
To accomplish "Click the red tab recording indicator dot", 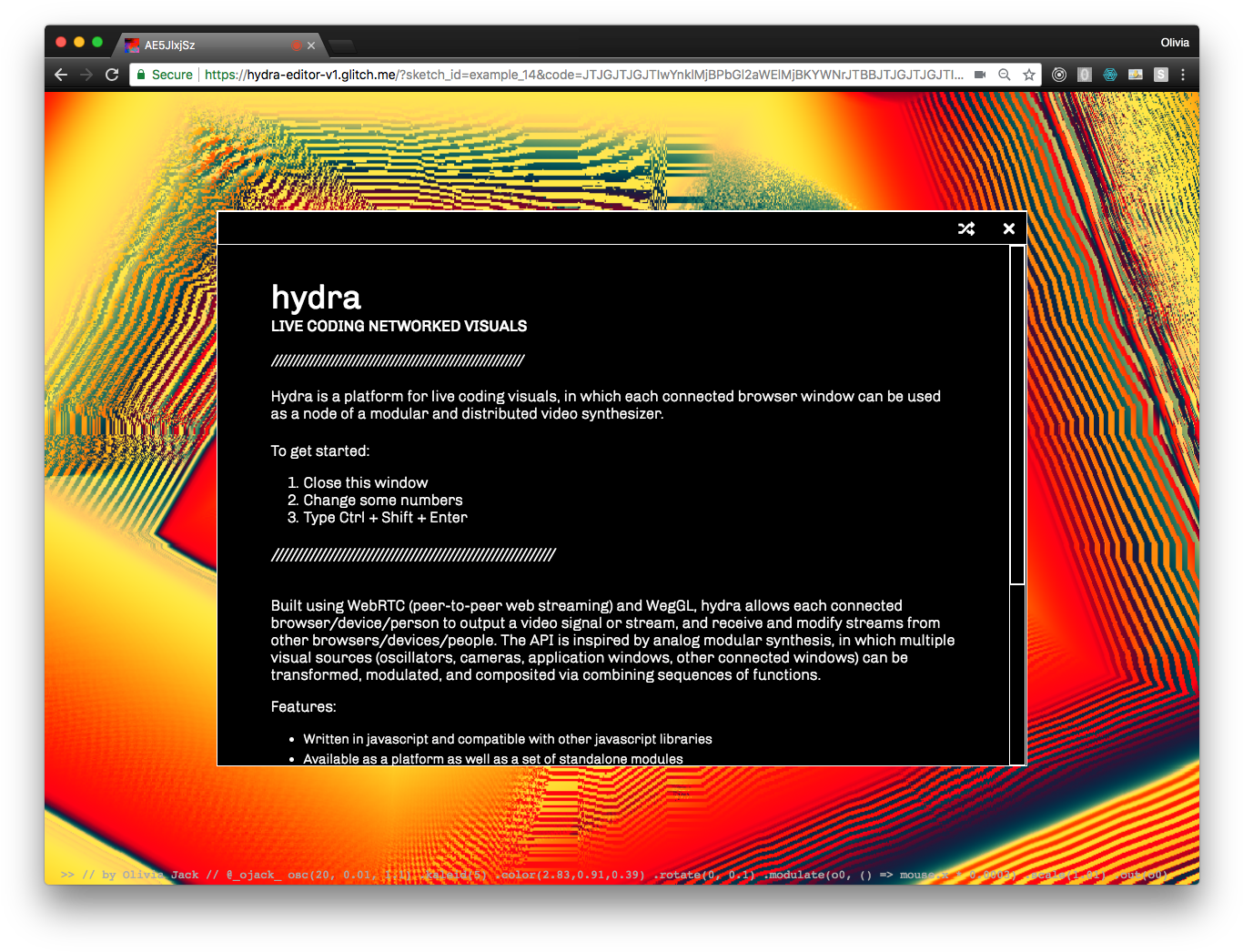I will (296, 46).
